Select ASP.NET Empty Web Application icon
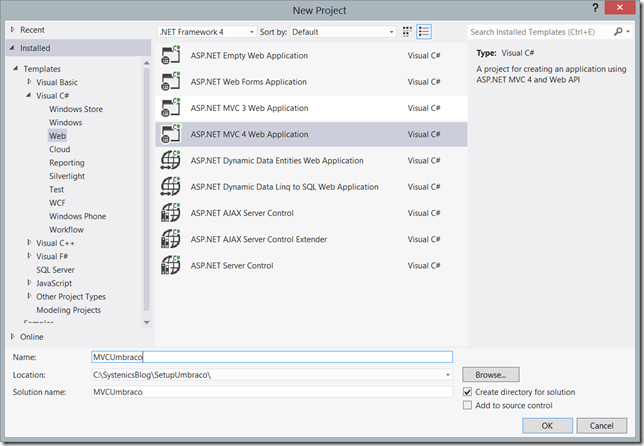 pyautogui.click(x=170, y=55)
